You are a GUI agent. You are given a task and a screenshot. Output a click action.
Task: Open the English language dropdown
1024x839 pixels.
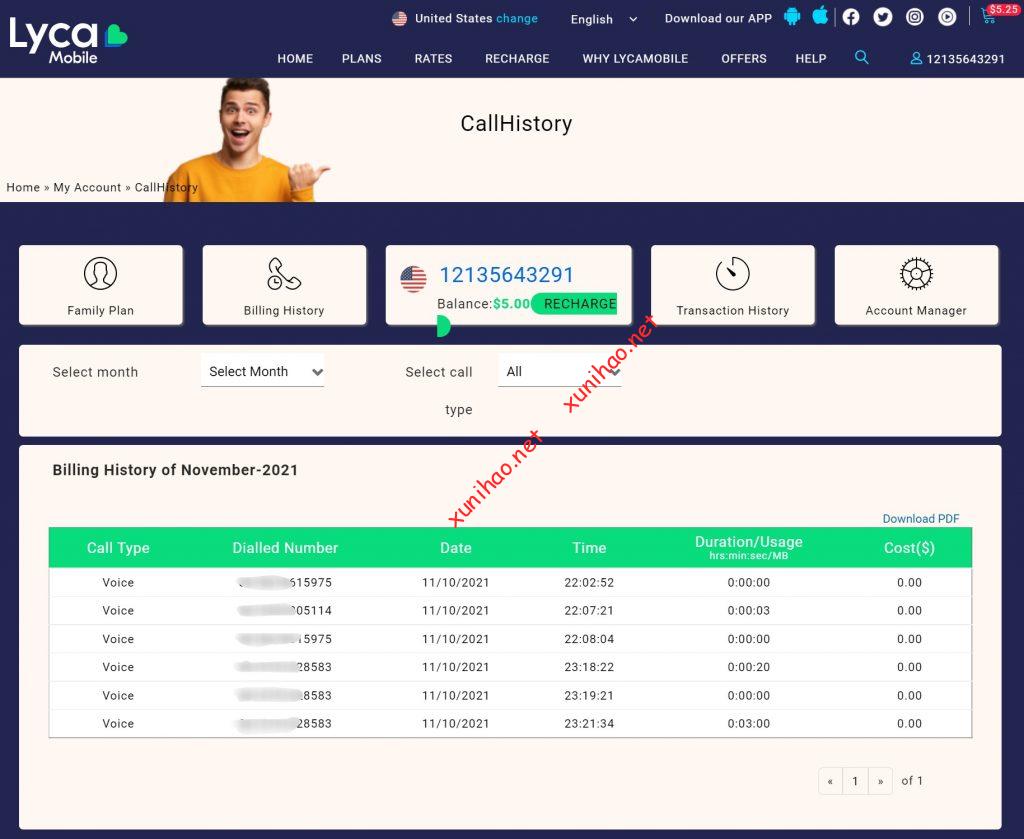pos(604,19)
